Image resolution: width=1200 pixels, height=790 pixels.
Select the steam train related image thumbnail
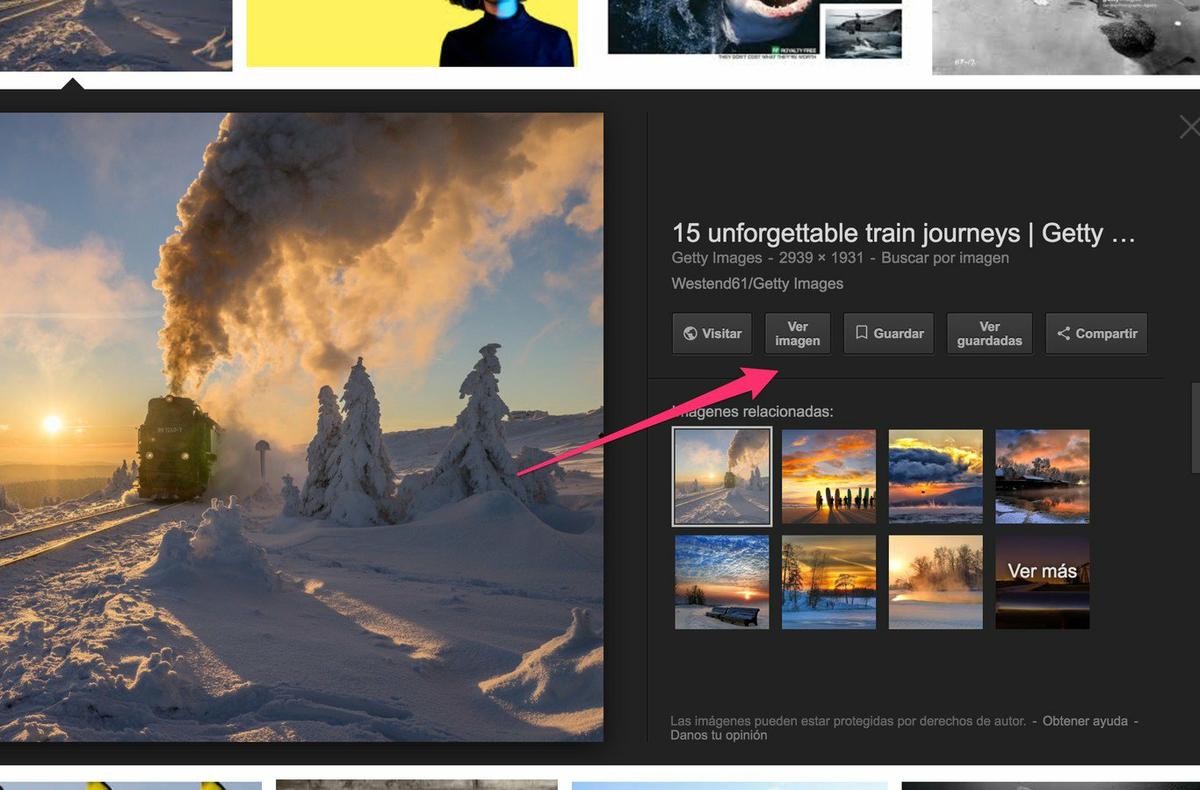coord(722,476)
